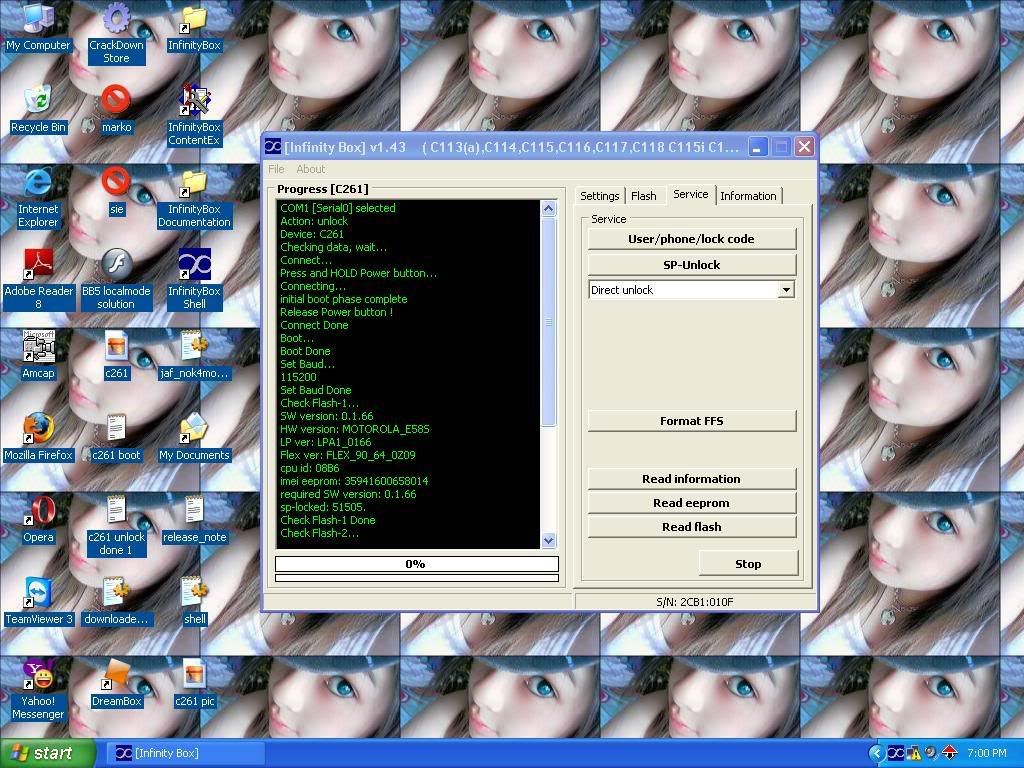This screenshot has height=768, width=1024.
Task: Click the Read eeprom button
Action: (692, 503)
